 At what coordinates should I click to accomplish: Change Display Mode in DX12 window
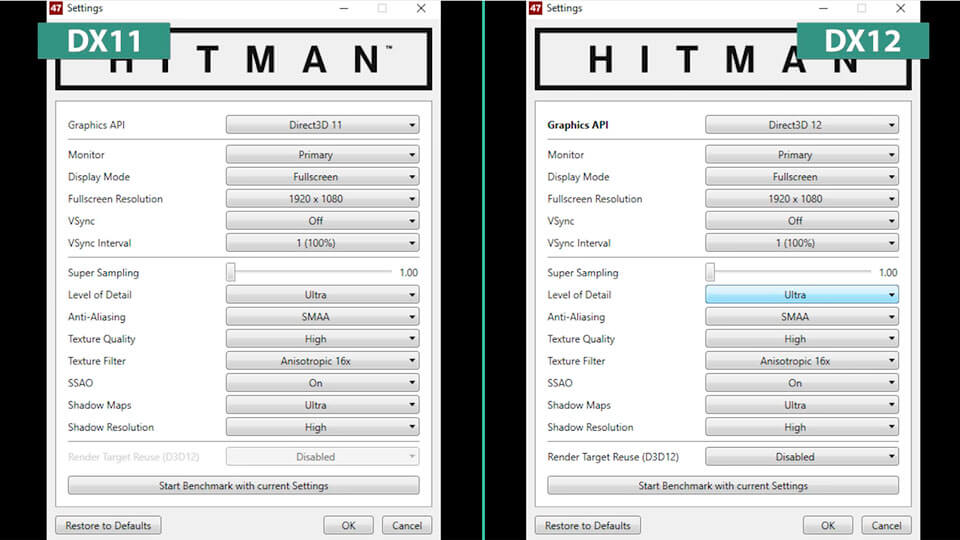[802, 177]
